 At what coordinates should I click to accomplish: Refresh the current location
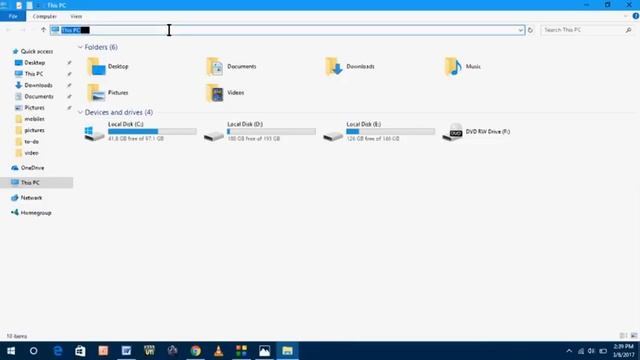point(530,30)
